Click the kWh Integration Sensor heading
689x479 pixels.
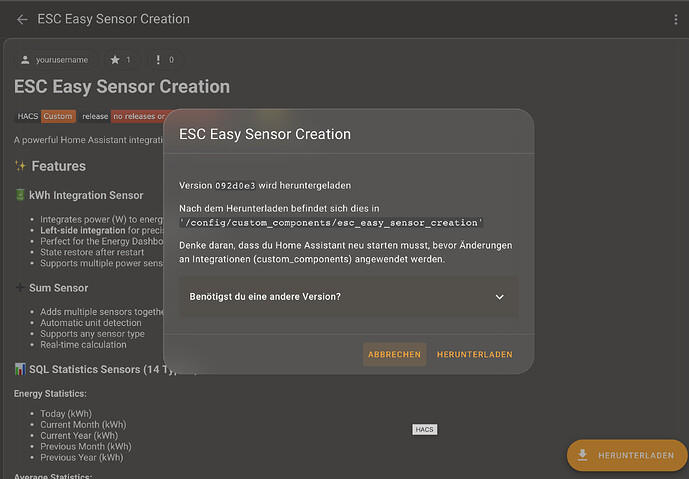[x=86, y=195]
